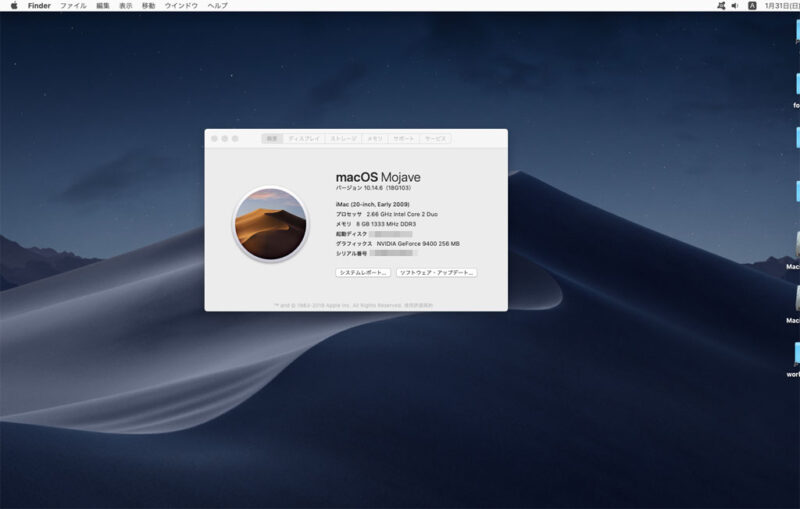Open the ファイル menu

point(73,6)
